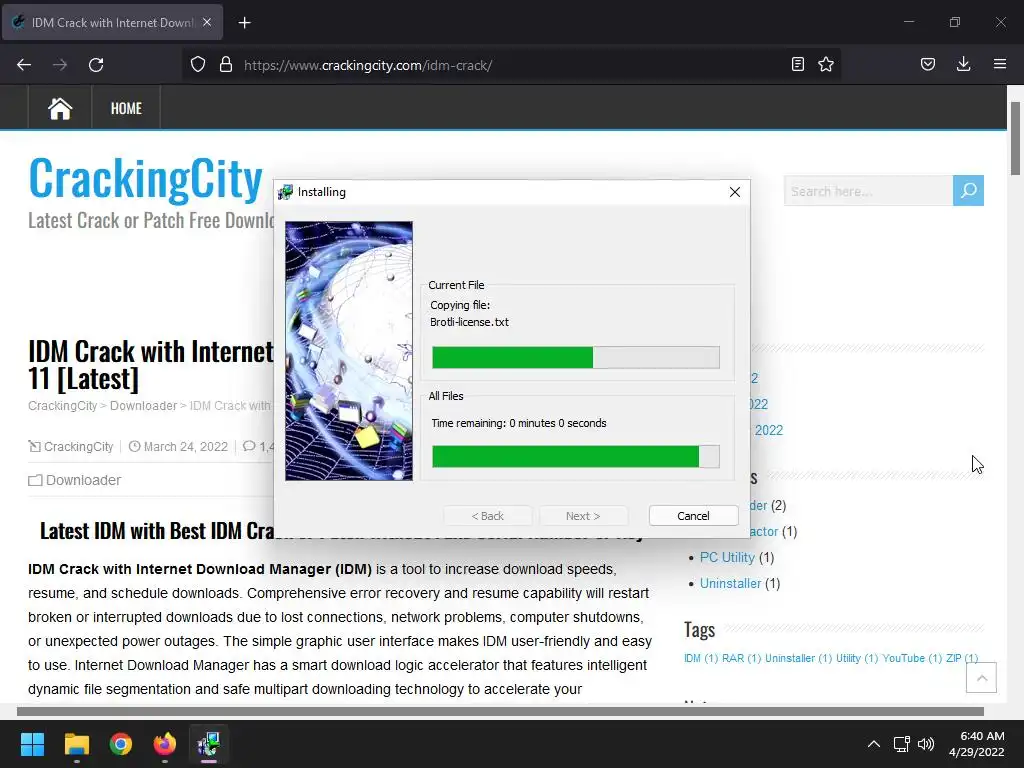
Task: Click the YouTube (1) tag
Action: (x=912, y=658)
